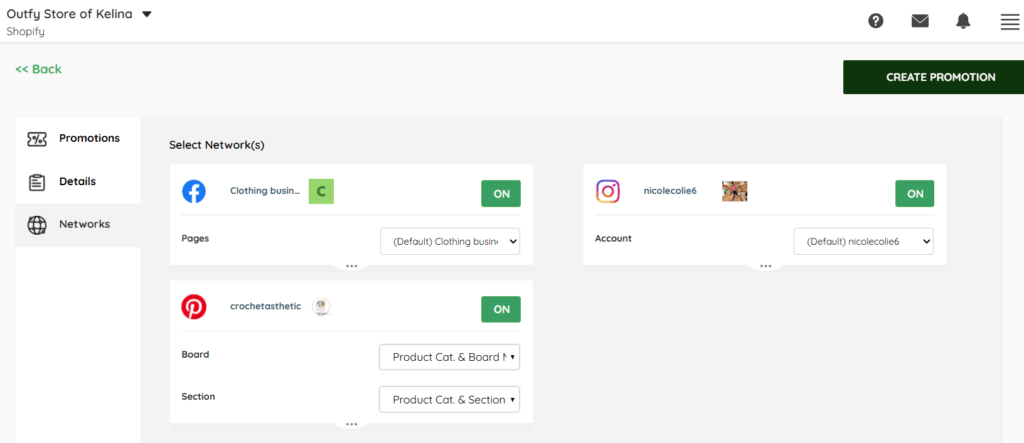Click the Facebook network logo
Screen dimensions: 1024x443
[194, 191]
